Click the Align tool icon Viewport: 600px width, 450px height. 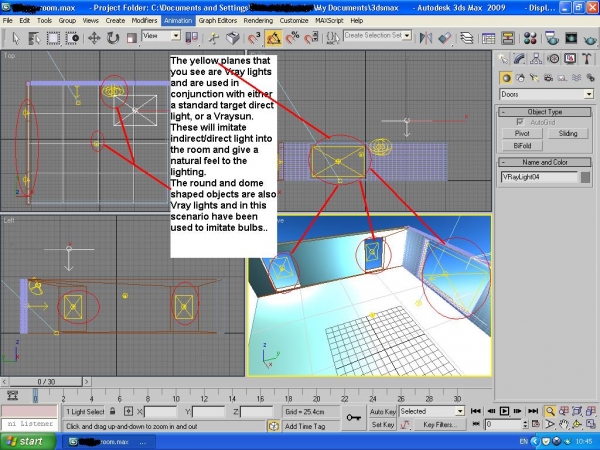point(445,38)
